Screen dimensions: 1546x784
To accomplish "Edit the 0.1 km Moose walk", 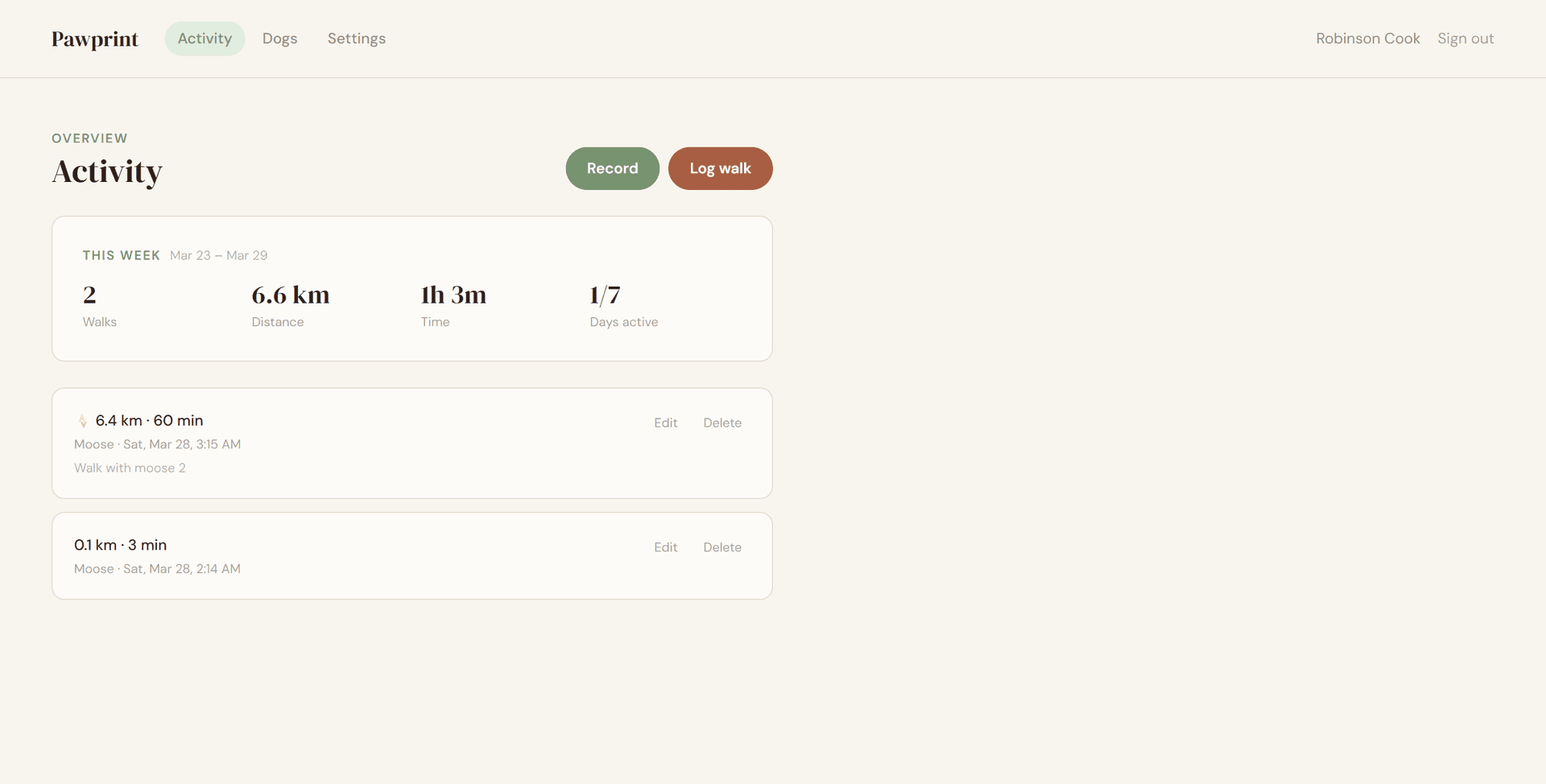I will pos(665,547).
